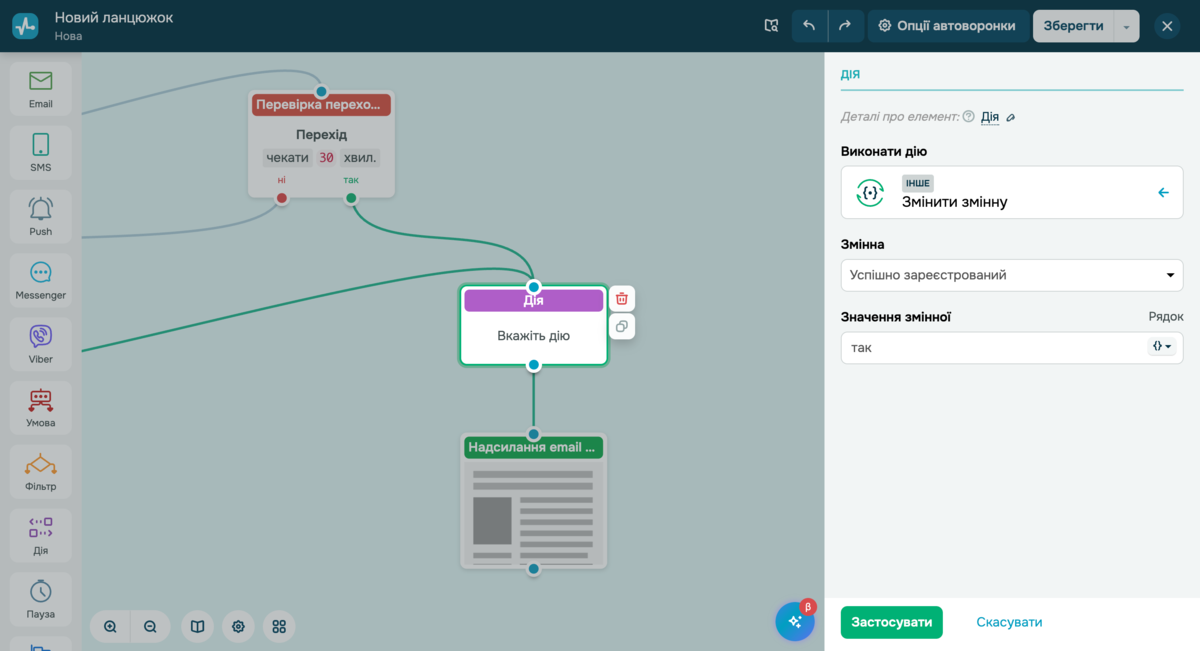Click the zoom in magnifier button
The image size is (1200, 651).
click(110, 626)
